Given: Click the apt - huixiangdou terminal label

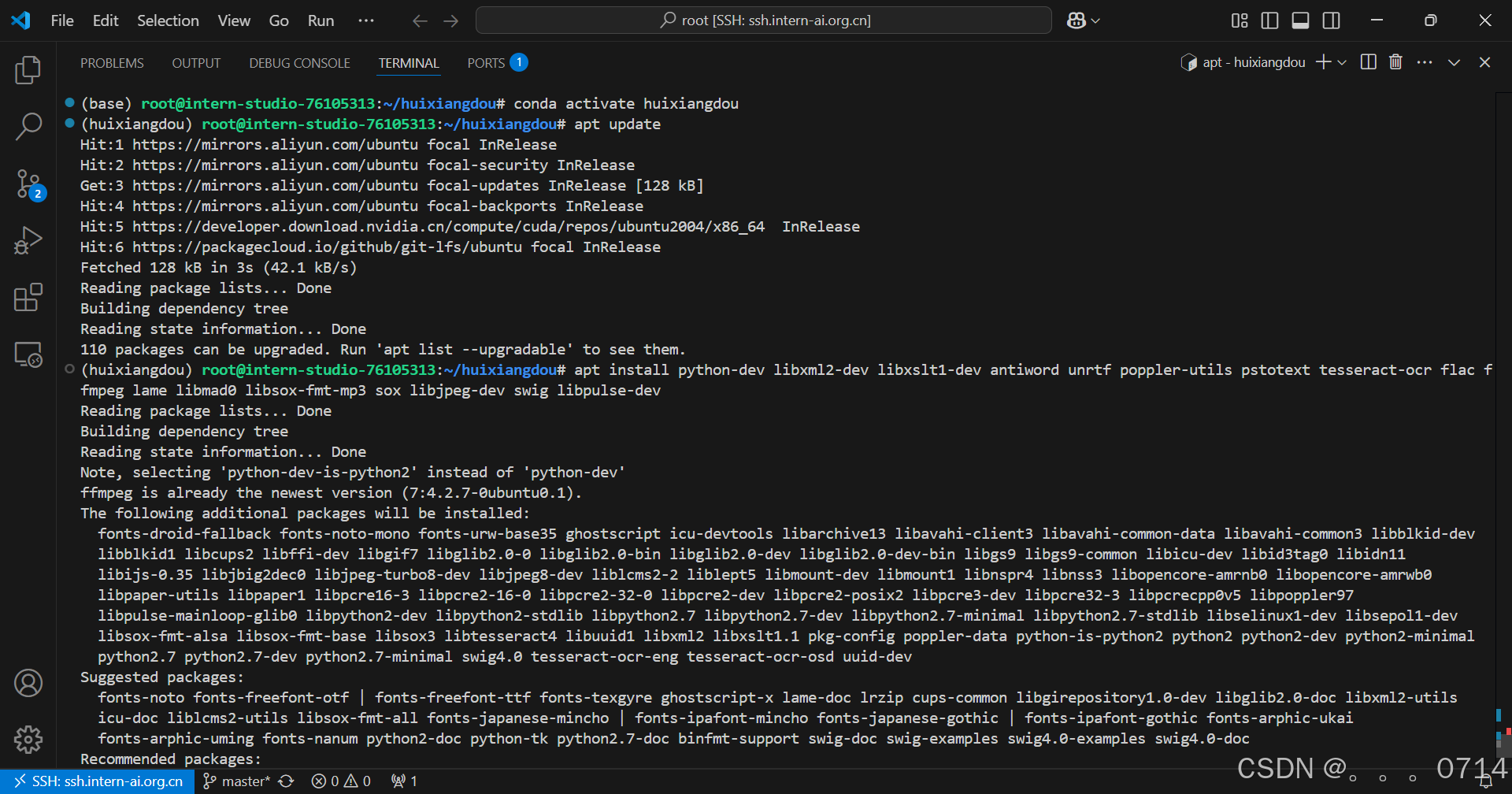Looking at the screenshot, I should pyautogui.click(x=1243, y=62).
